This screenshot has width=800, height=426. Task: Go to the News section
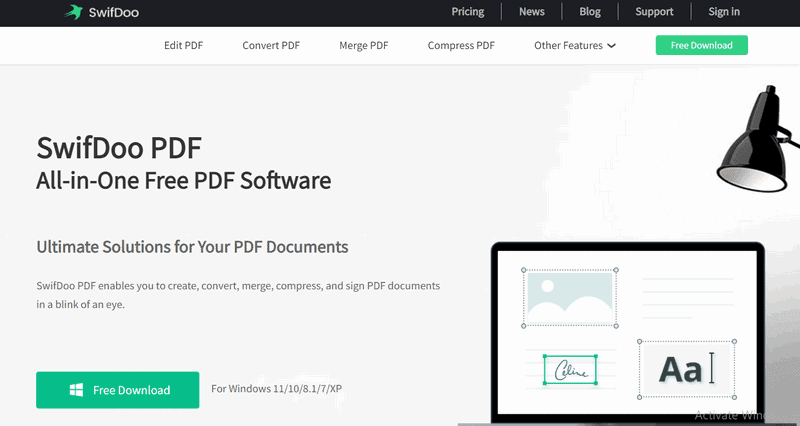pyautogui.click(x=532, y=12)
